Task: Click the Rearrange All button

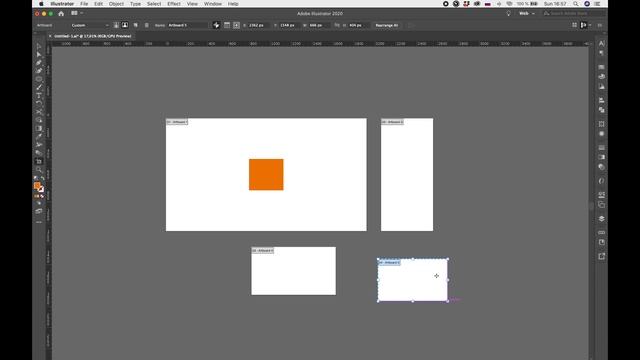Action: pyautogui.click(x=387, y=25)
